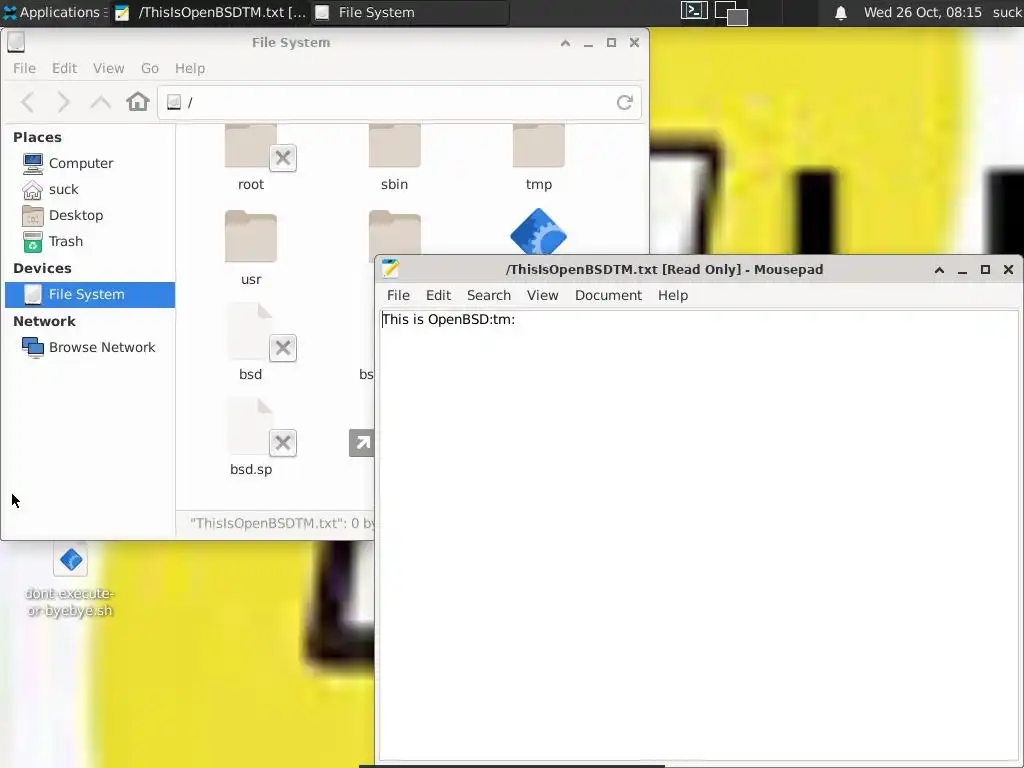Open Search menu in Mousepad
1024x768 pixels.
pos(488,296)
